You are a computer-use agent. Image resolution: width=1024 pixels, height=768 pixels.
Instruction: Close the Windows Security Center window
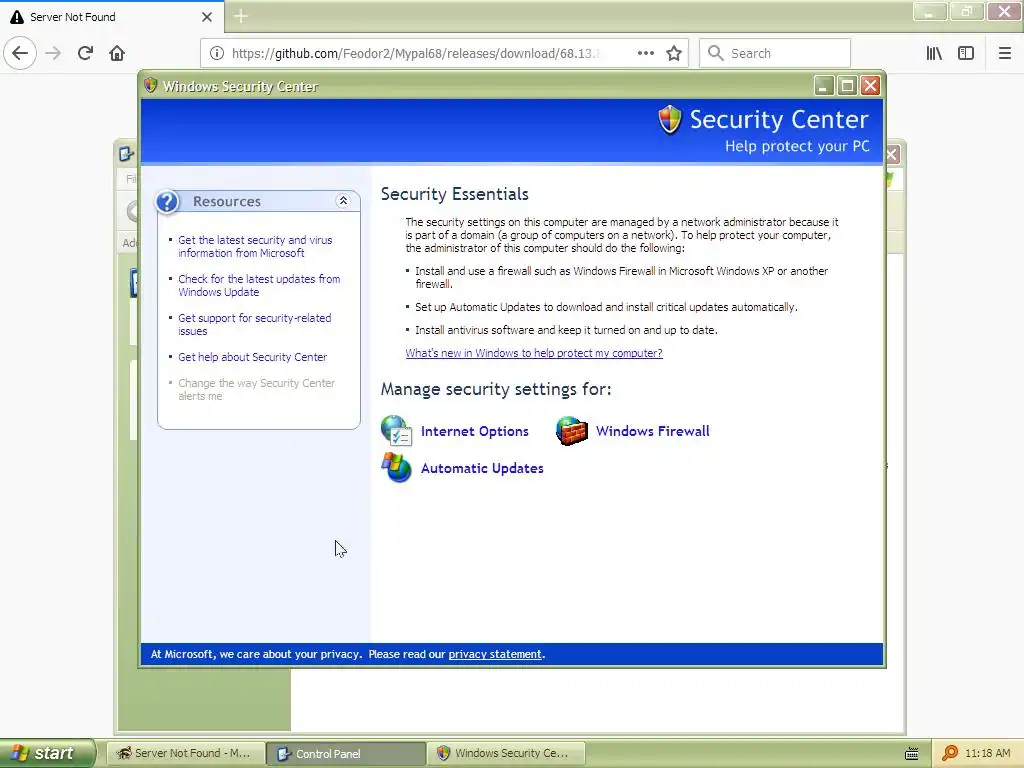[x=871, y=86]
